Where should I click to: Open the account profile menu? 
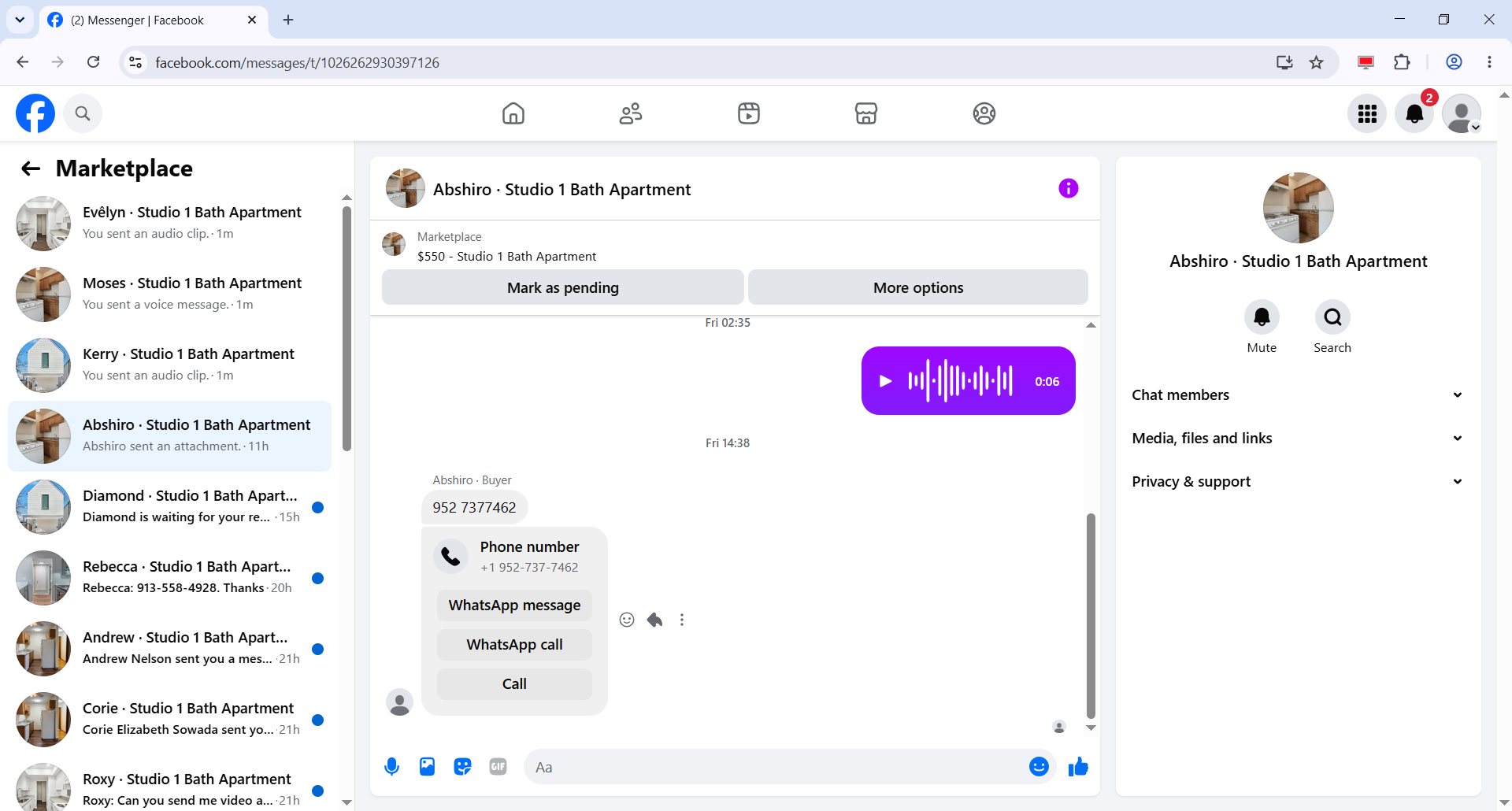point(1462,114)
